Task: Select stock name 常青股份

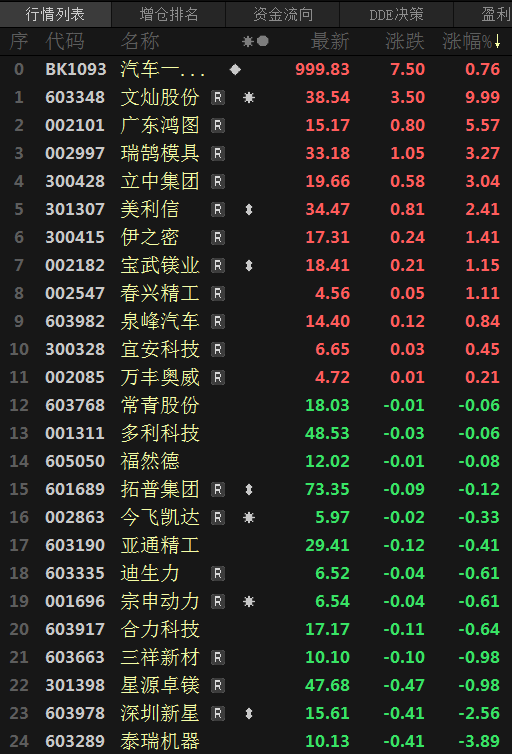Action: coord(160,405)
